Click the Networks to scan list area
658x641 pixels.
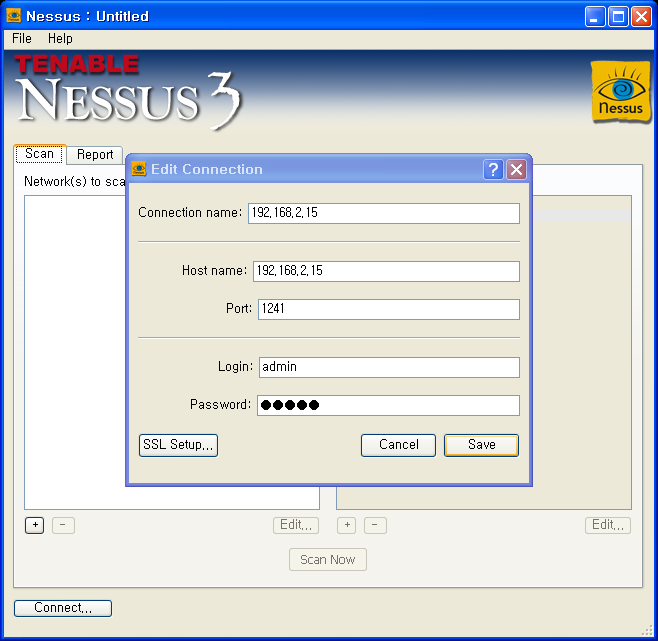pyautogui.click(x=75, y=353)
